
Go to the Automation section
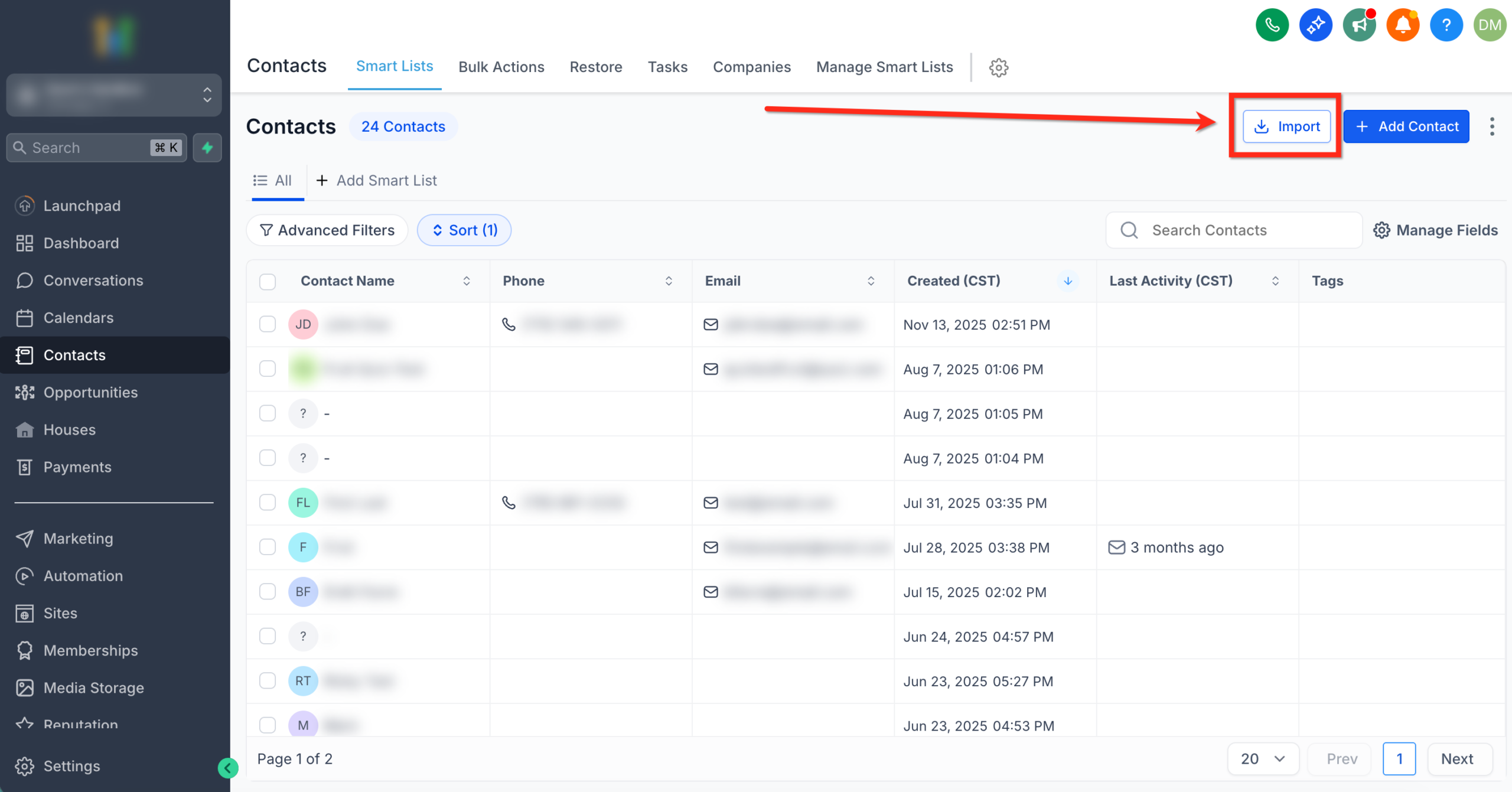(83, 576)
